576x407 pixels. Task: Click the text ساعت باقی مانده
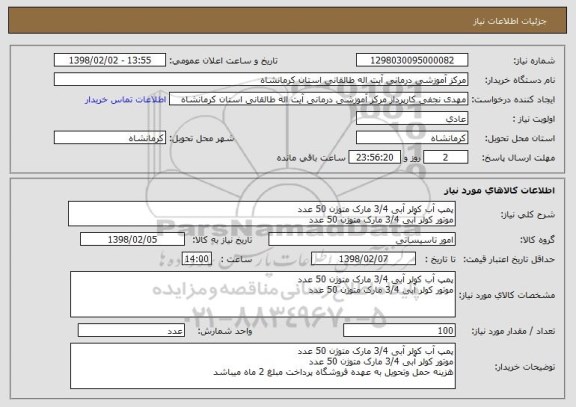(311, 158)
